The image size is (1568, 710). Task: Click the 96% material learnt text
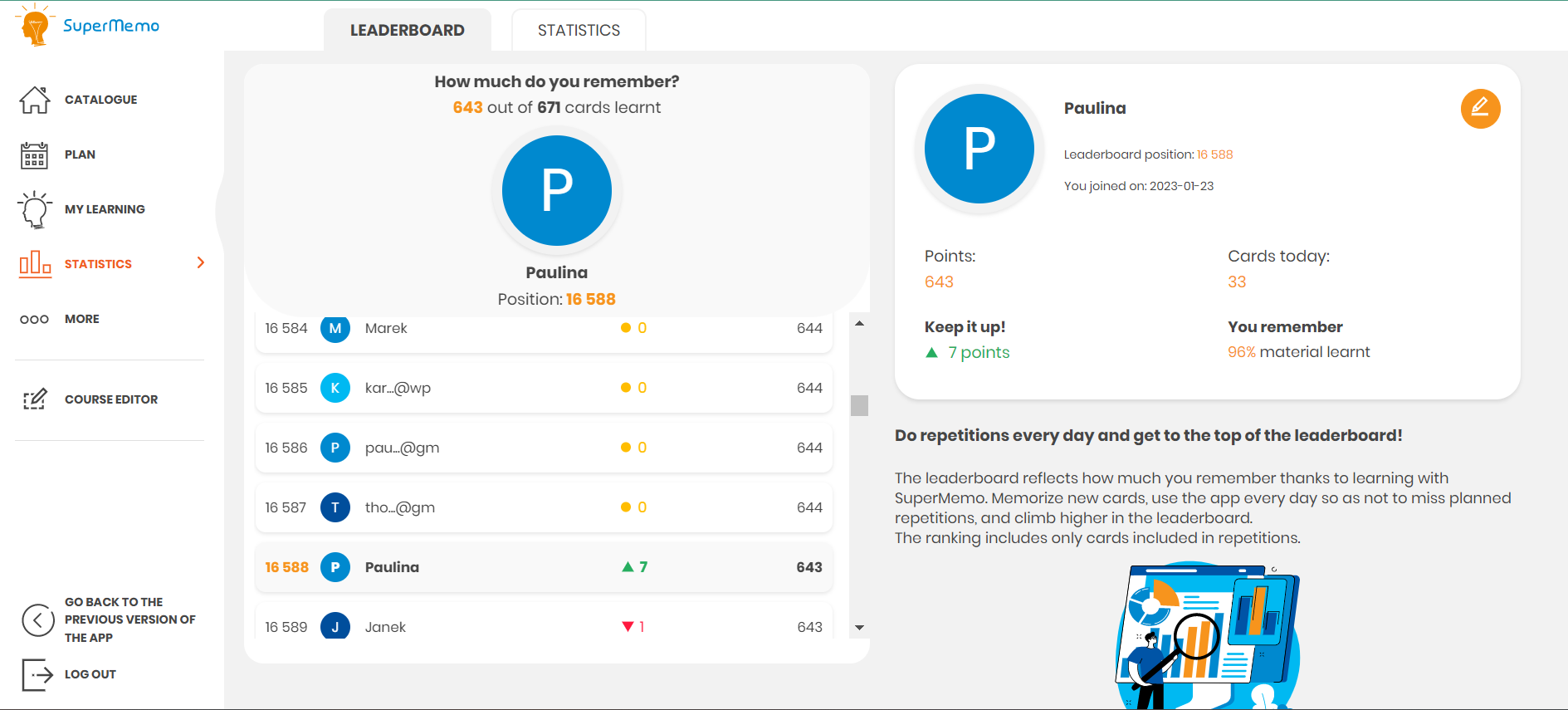click(1299, 352)
